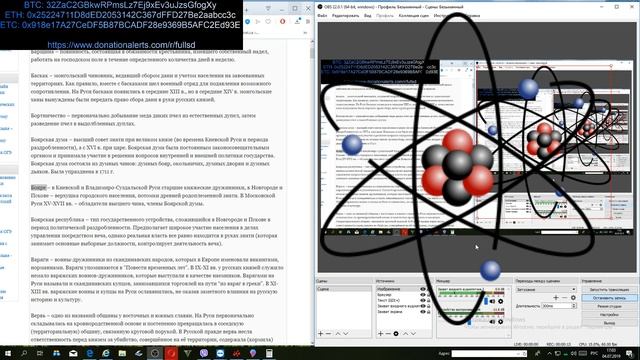The image size is (640, 360).
Task: Click the highlighted word Бояре in article
Action: click(x=39, y=187)
